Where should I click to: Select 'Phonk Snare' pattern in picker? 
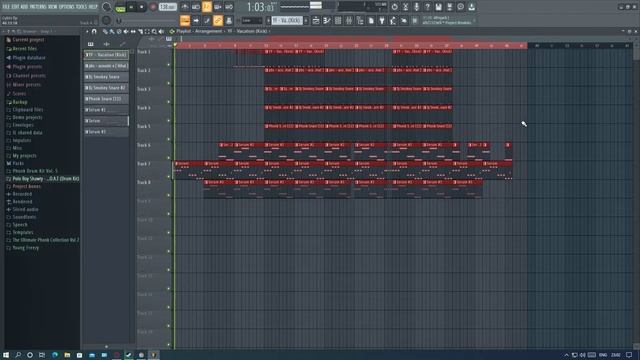(x=106, y=99)
